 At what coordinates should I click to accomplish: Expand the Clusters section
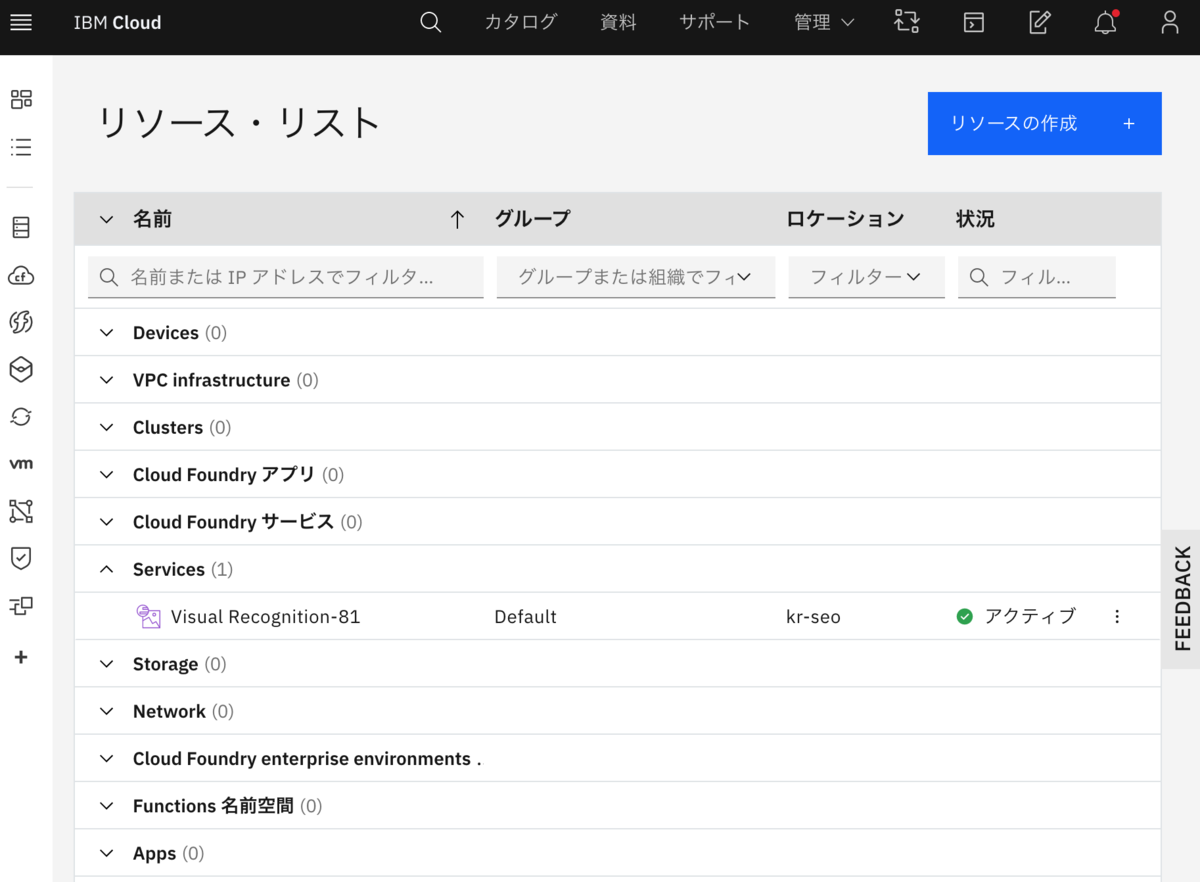pyautogui.click(x=107, y=427)
